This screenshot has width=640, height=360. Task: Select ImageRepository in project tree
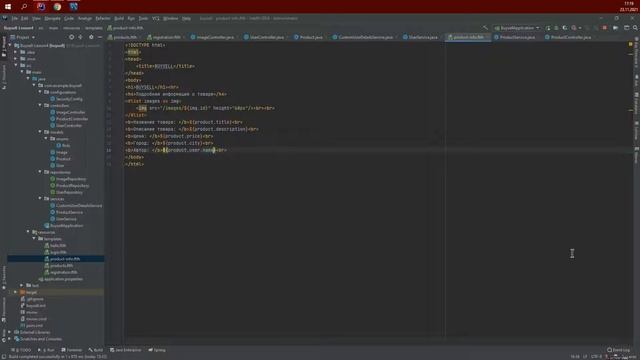68,179
